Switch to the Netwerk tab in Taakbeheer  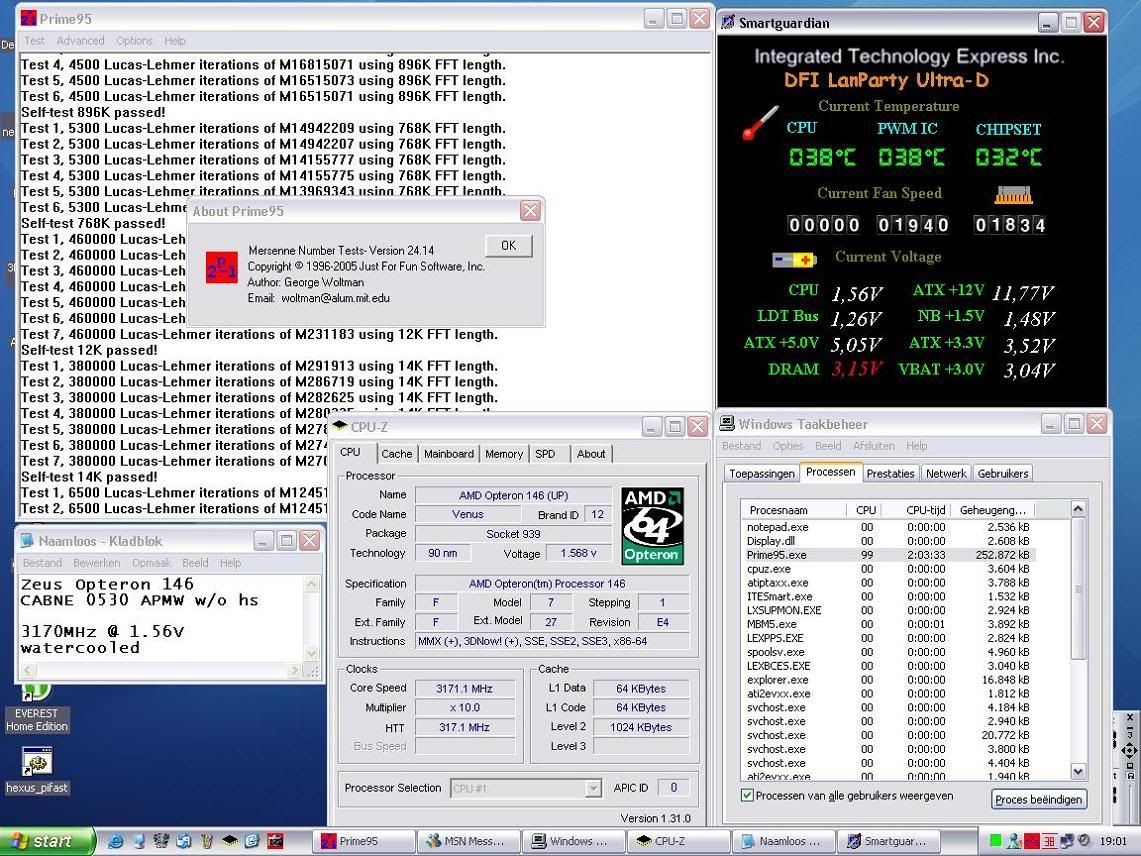(946, 473)
